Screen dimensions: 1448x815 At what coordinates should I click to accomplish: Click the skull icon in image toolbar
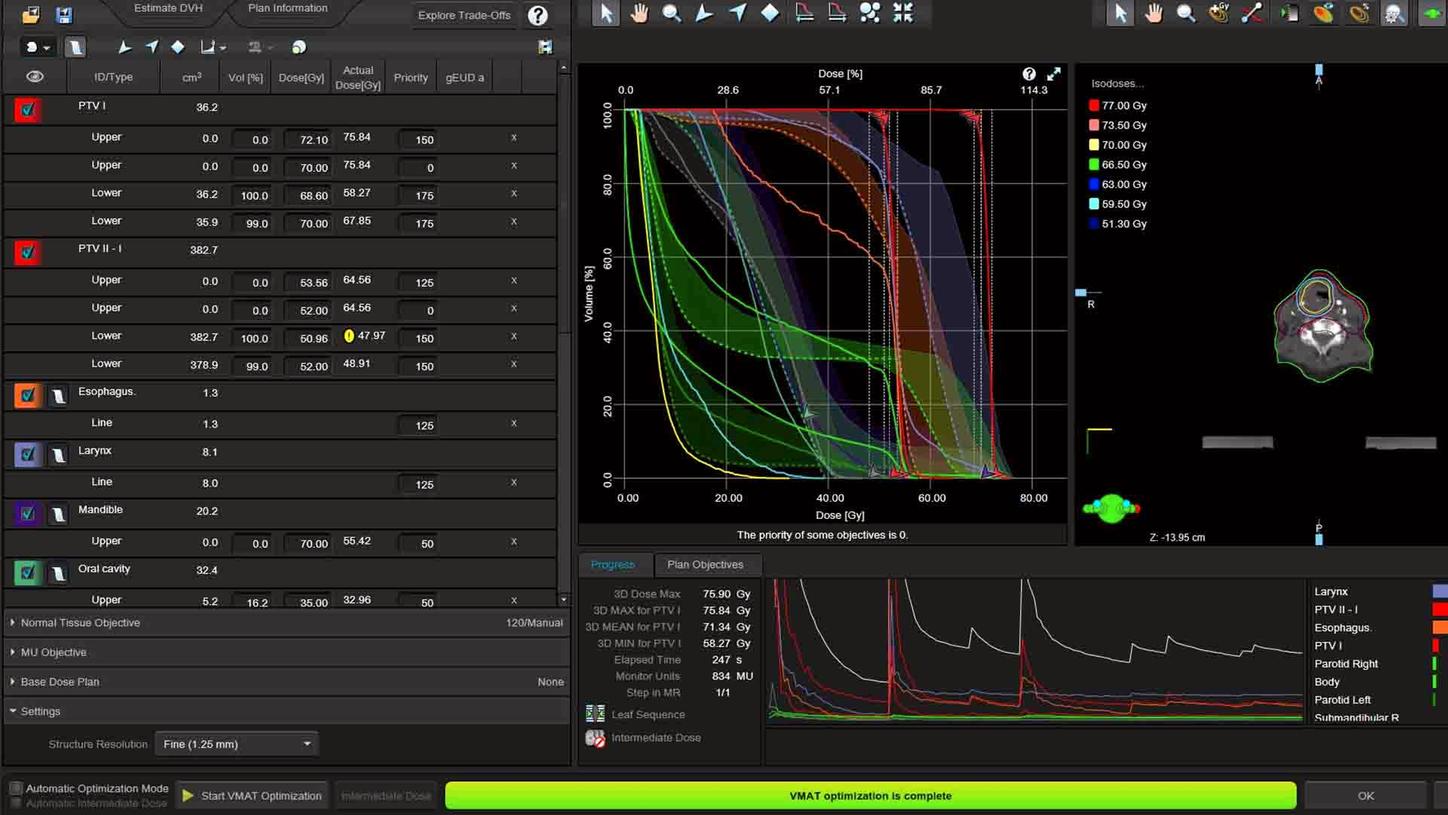pyautogui.click(x=1394, y=13)
